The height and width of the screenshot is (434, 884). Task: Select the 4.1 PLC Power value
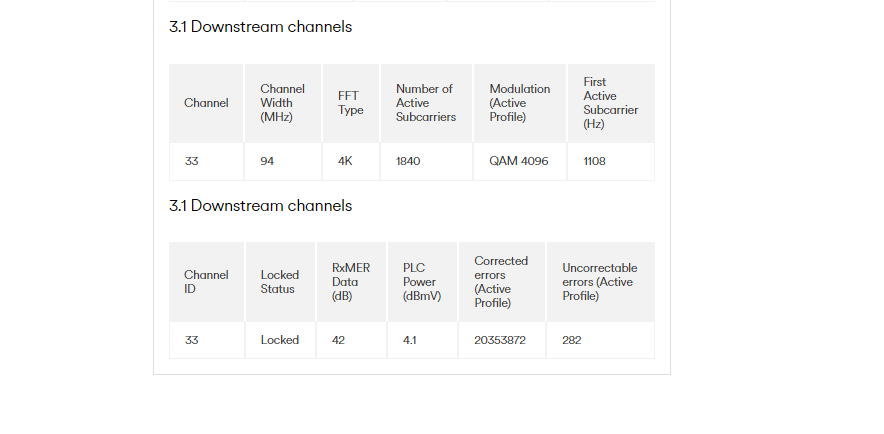pyautogui.click(x=410, y=340)
